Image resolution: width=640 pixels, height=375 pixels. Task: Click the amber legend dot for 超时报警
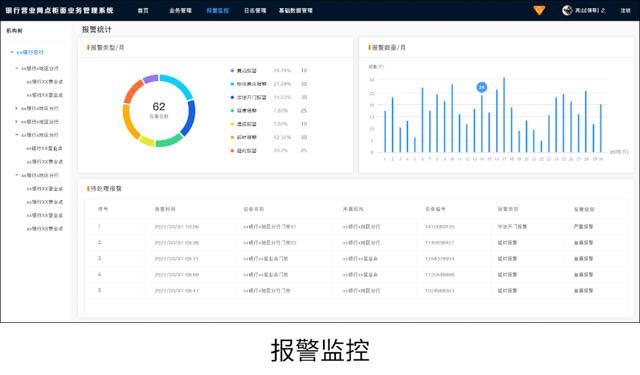[x=232, y=138]
